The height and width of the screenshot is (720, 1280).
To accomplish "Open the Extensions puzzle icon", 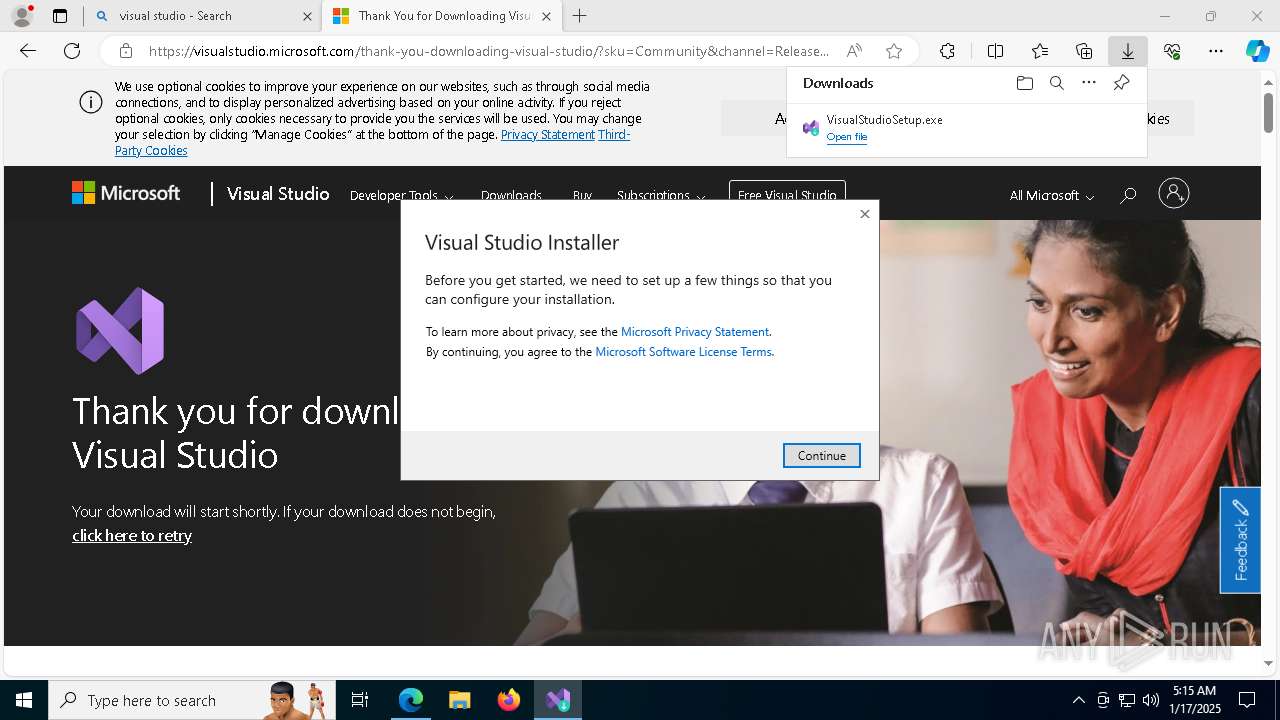I will [x=947, y=51].
